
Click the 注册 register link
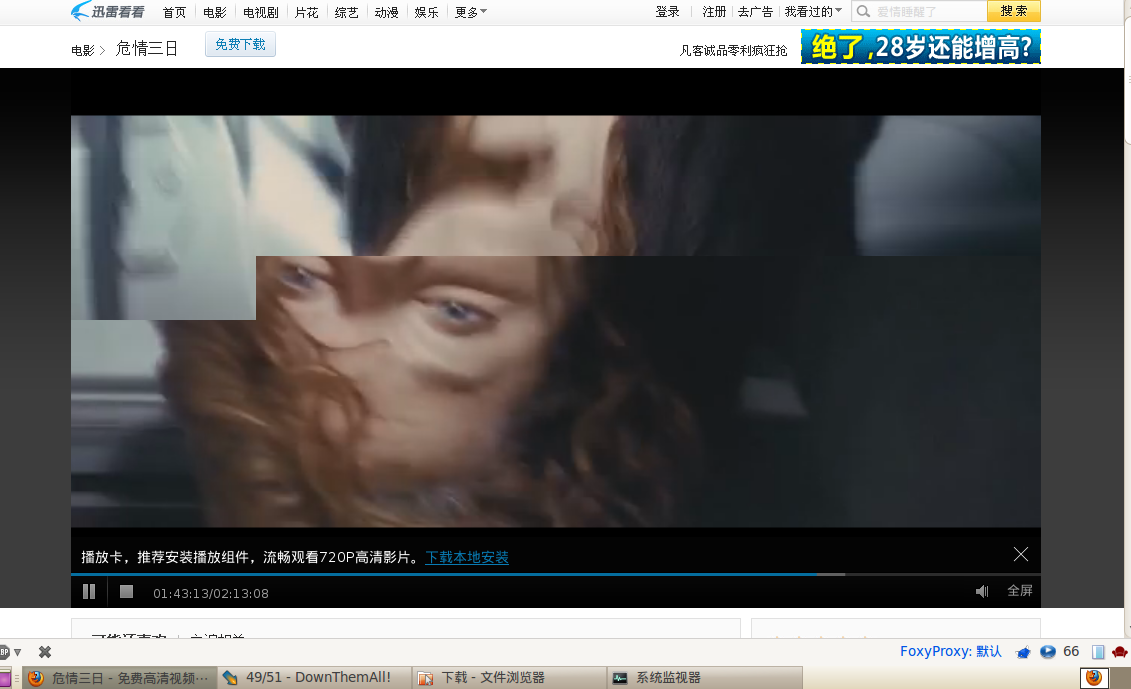tap(714, 12)
